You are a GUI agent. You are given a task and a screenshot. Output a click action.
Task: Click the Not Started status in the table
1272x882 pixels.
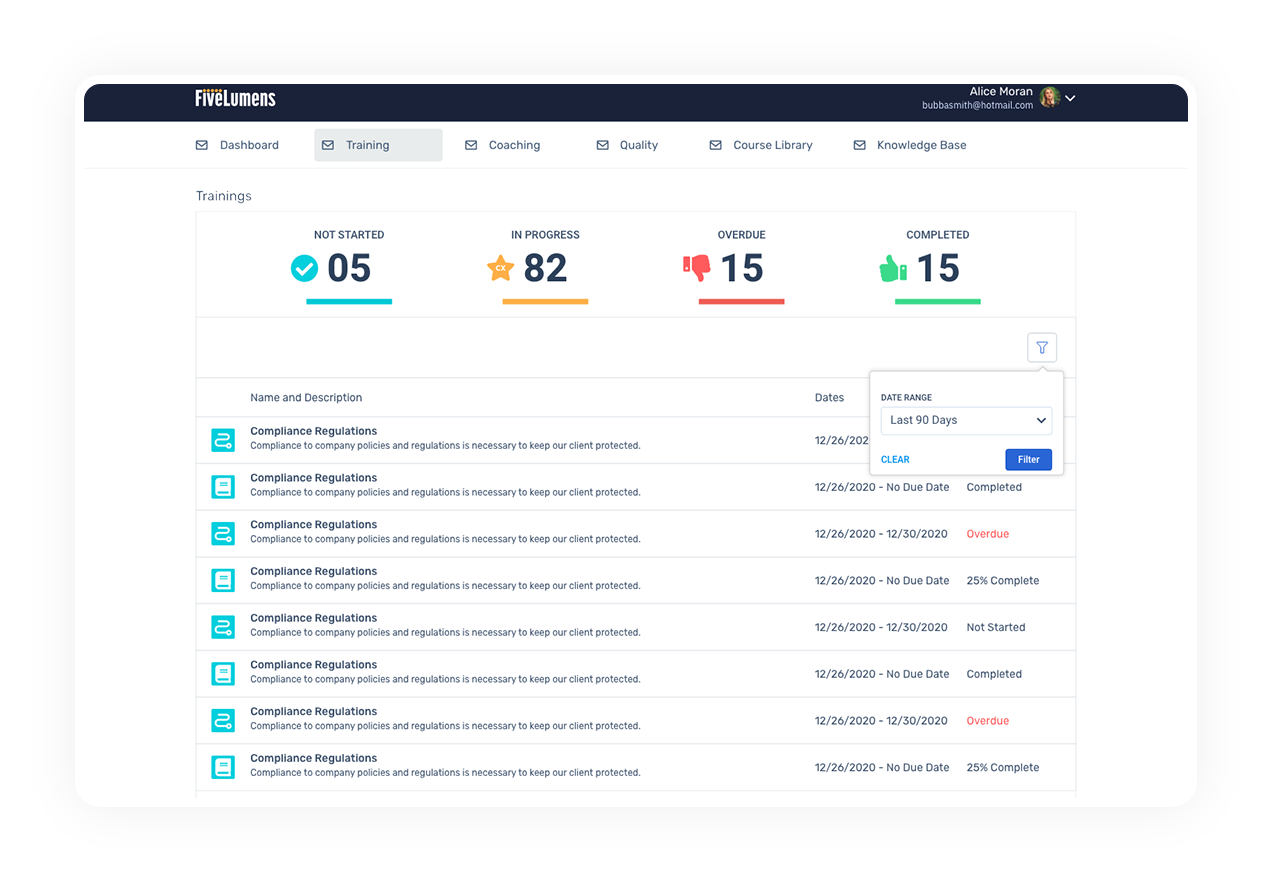(996, 627)
